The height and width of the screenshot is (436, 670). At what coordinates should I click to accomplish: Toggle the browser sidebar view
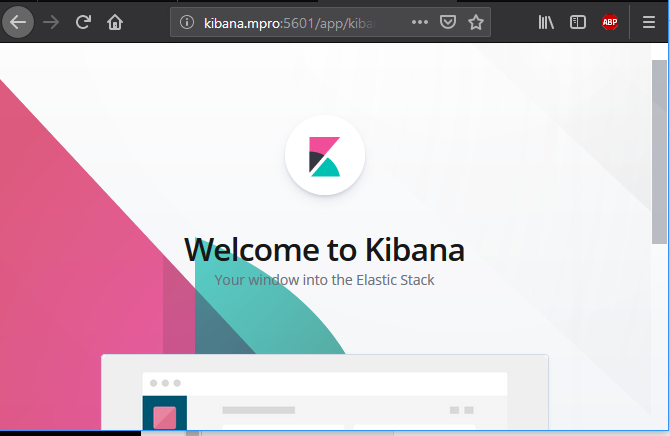click(578, 22)
